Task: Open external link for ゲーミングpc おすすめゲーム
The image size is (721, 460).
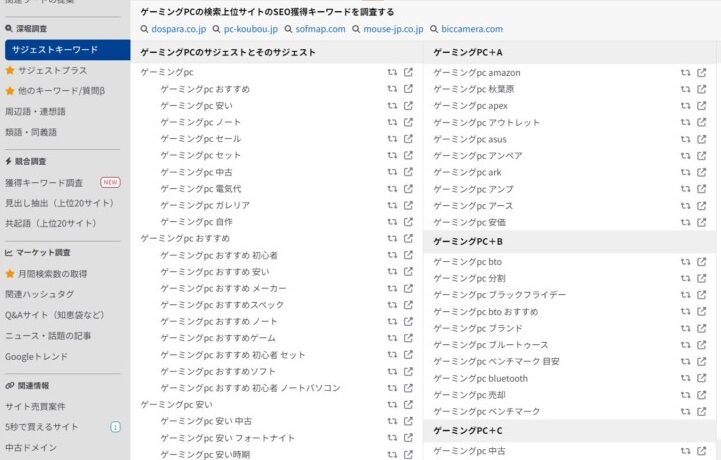Action: (x=408, y=338)
